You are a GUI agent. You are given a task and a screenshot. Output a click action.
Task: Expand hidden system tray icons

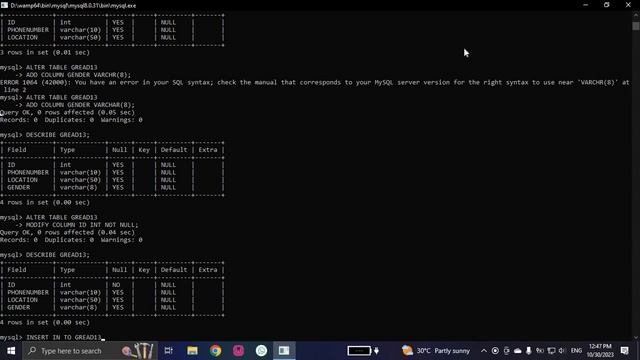[484, 351]
